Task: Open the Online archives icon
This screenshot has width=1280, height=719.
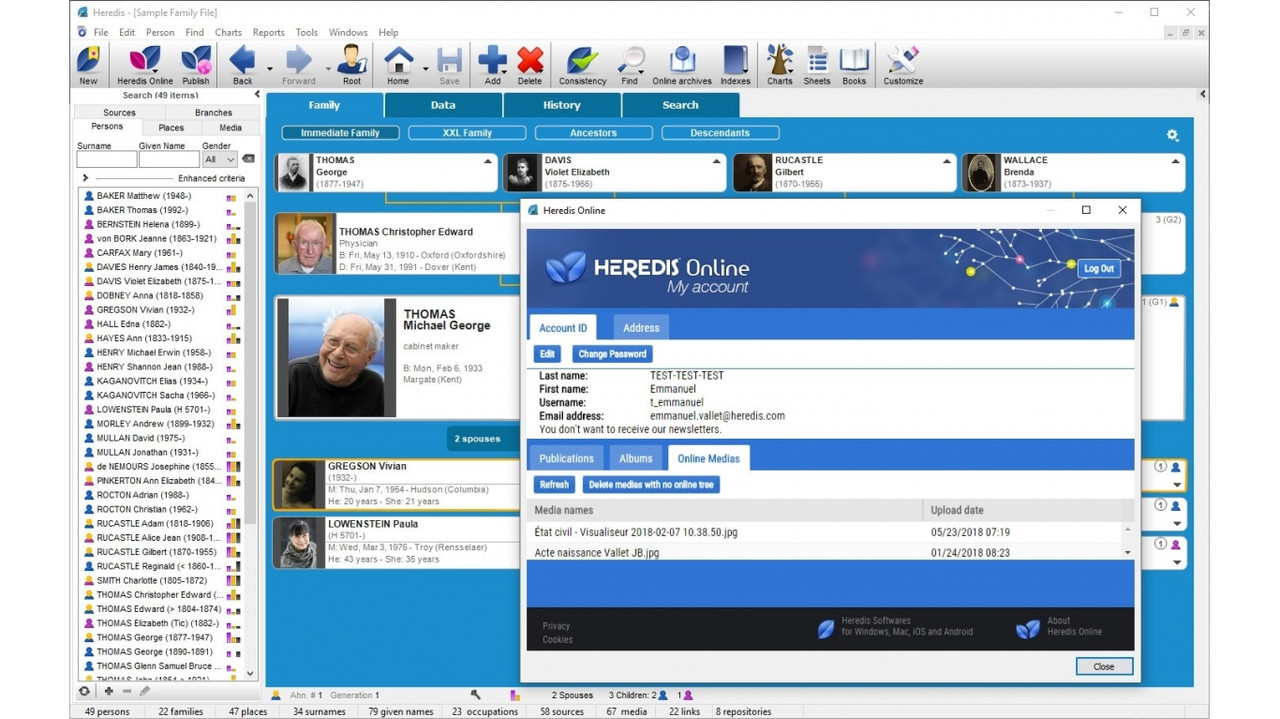Action: (682, 65)
